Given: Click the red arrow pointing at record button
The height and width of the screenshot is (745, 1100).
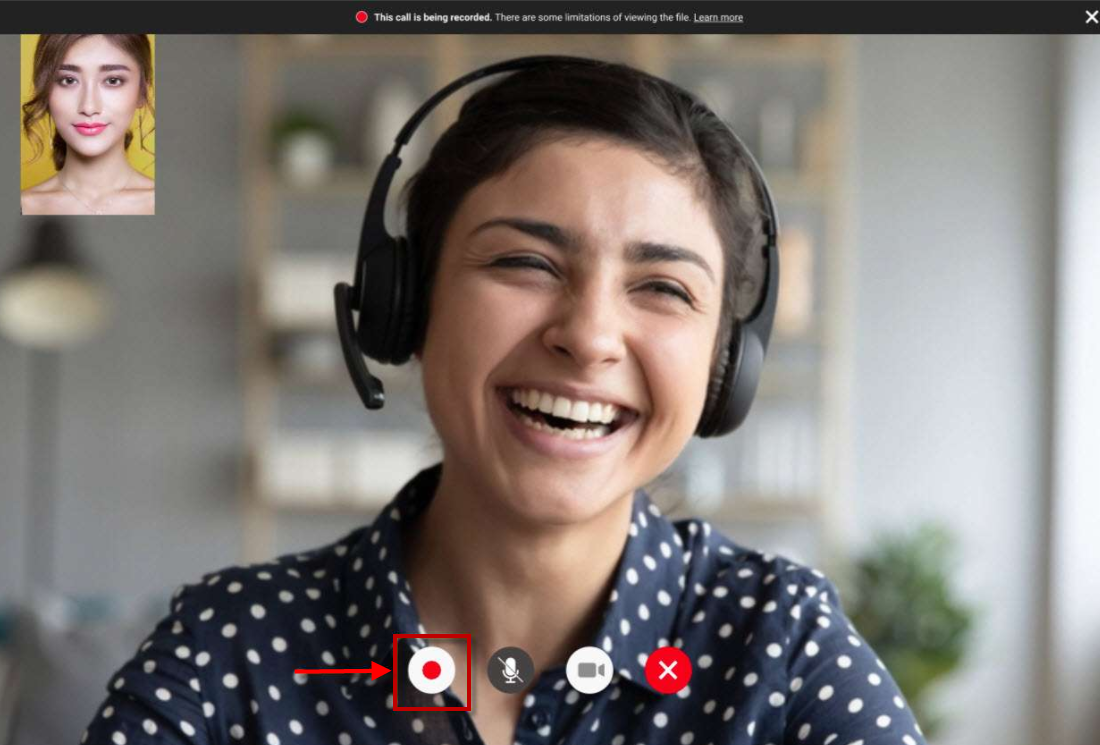Looking at the screenshot, I should (x=342, y=671).
